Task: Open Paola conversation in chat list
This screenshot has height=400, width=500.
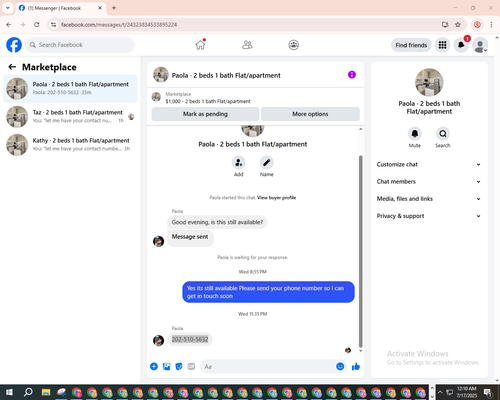Action: [x=70, y=89]
